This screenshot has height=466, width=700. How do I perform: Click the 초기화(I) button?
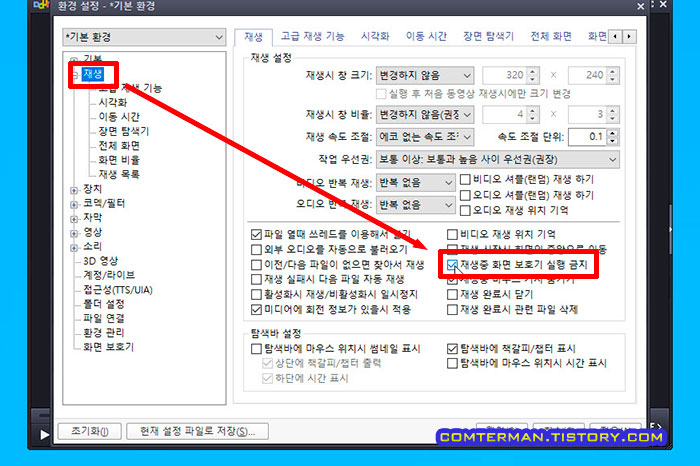click(x=90, y=431)
